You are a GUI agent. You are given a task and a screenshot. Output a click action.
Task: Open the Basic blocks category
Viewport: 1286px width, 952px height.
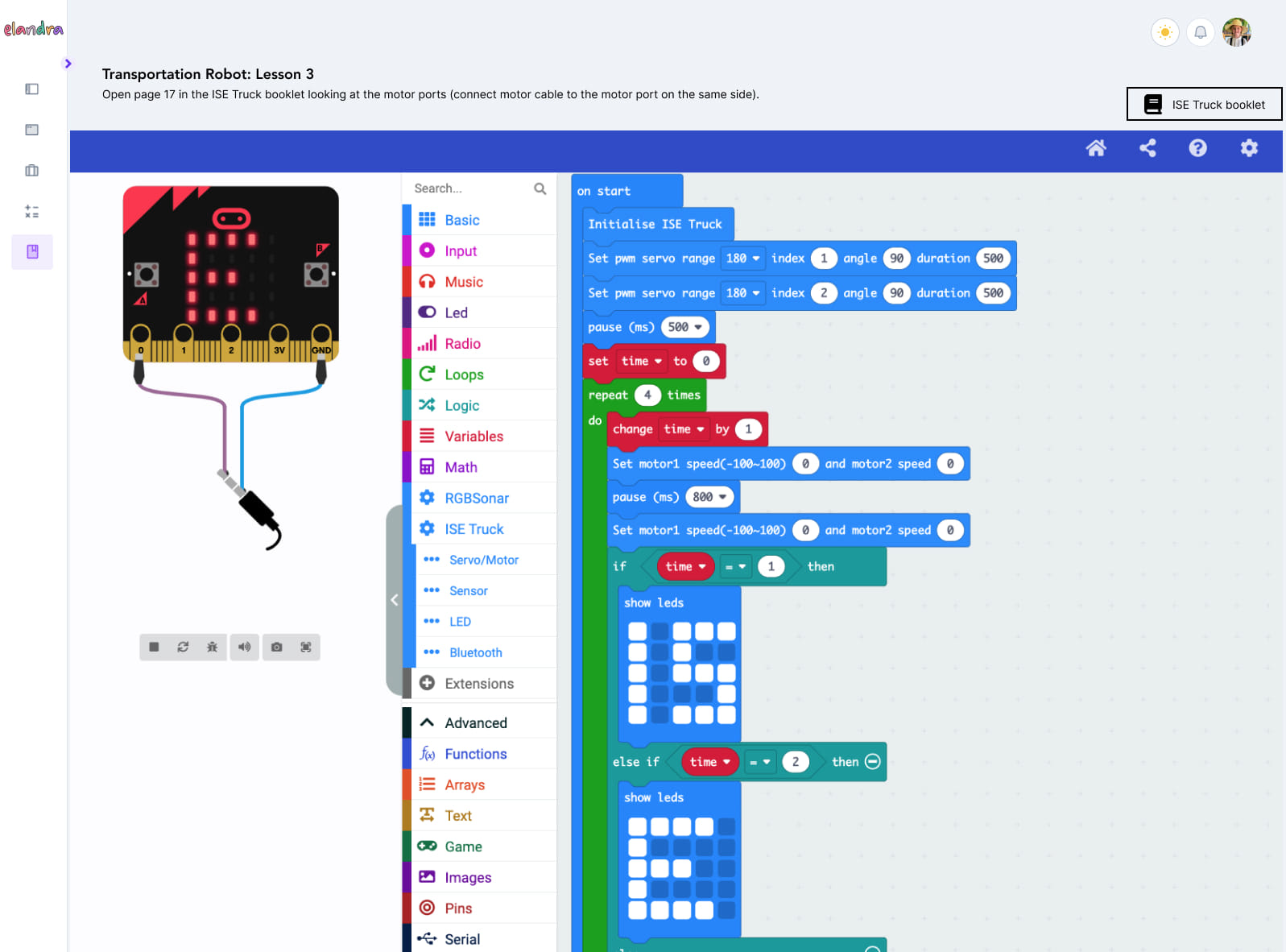479,220
